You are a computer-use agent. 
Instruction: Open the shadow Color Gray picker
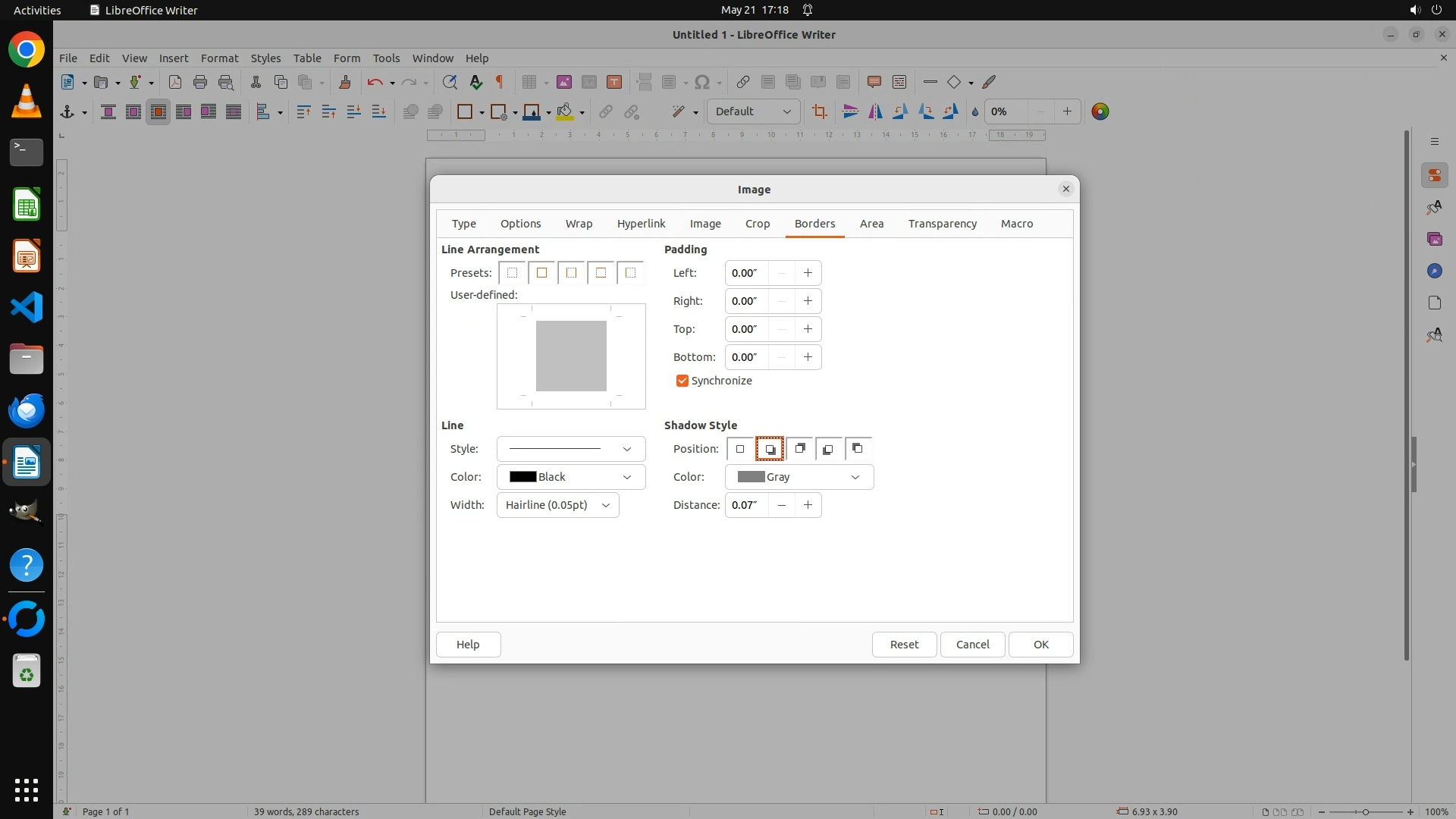[799, 477]
